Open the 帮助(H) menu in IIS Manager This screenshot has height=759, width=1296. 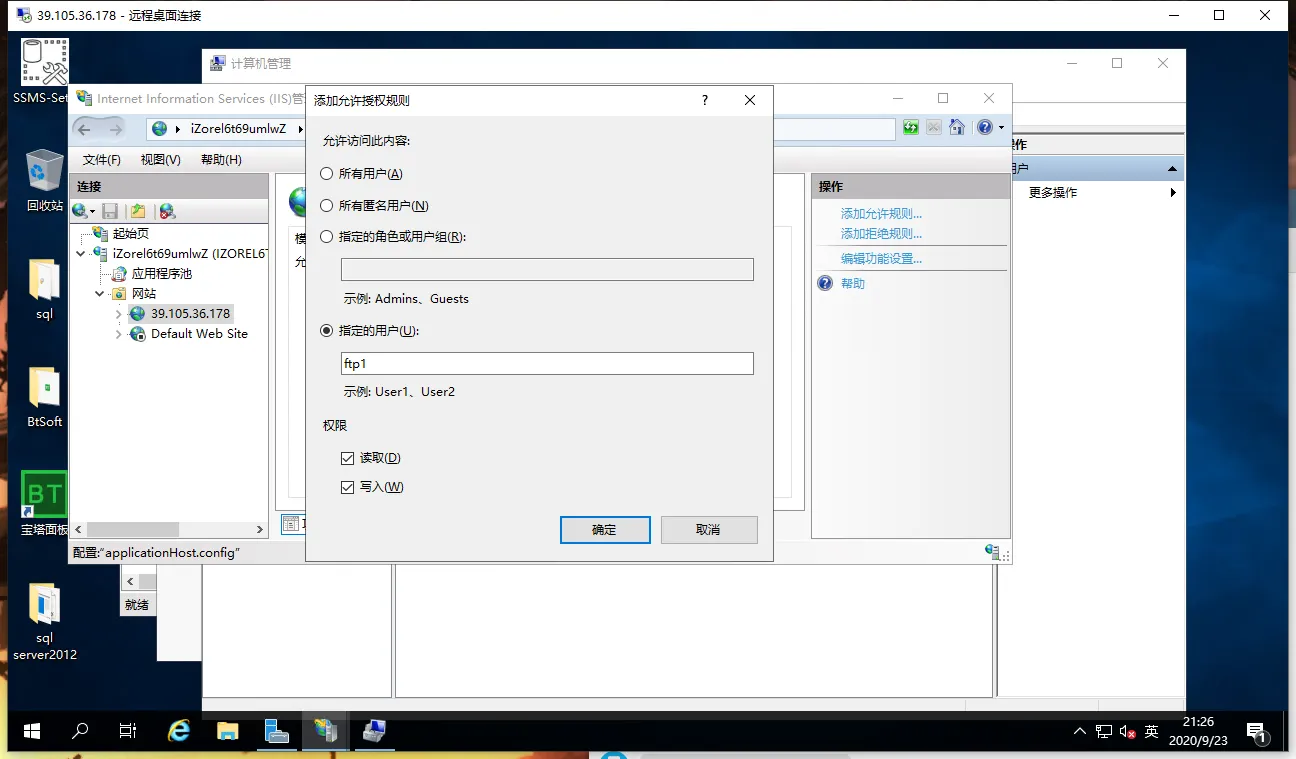(x=221, y=160)
